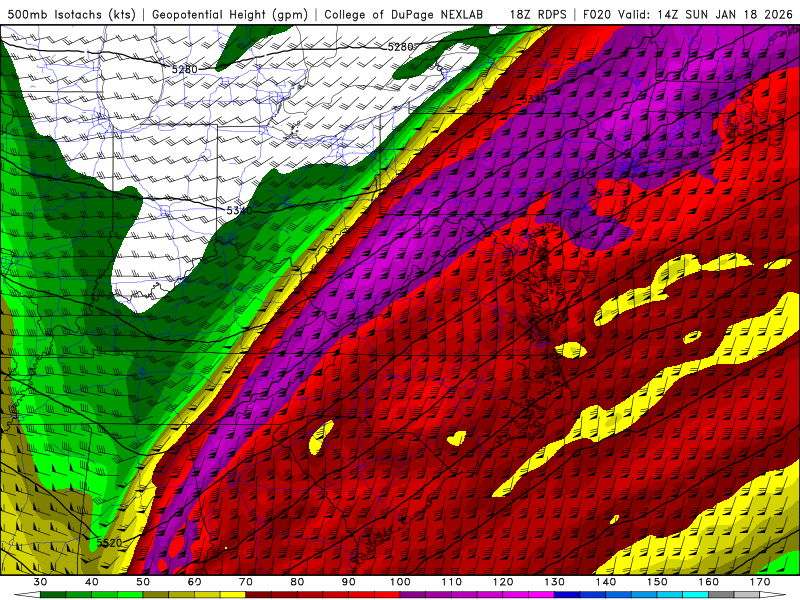Click the colorbar value 130
Screen dimensions: 800x600
point(554,582)
